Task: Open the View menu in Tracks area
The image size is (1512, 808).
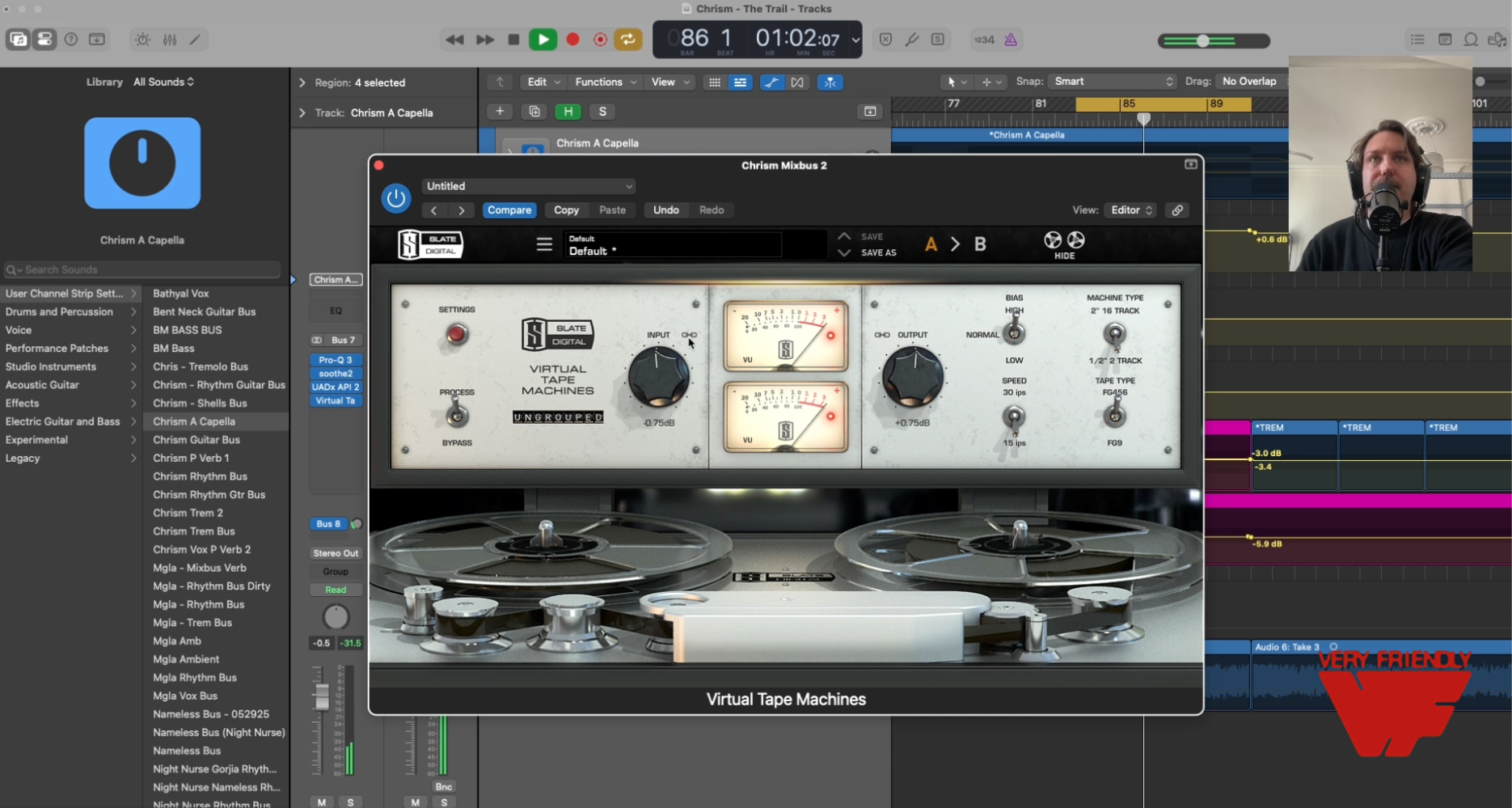Action: click(x=671, y=82)
